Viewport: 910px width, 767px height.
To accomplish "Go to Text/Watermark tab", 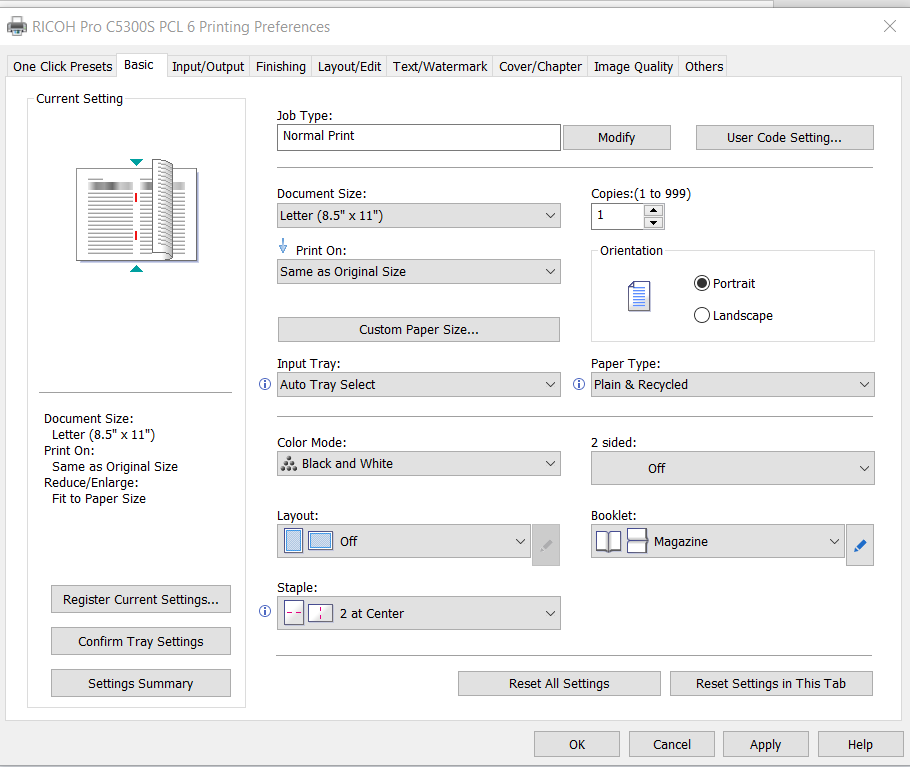I will point(440,67).
